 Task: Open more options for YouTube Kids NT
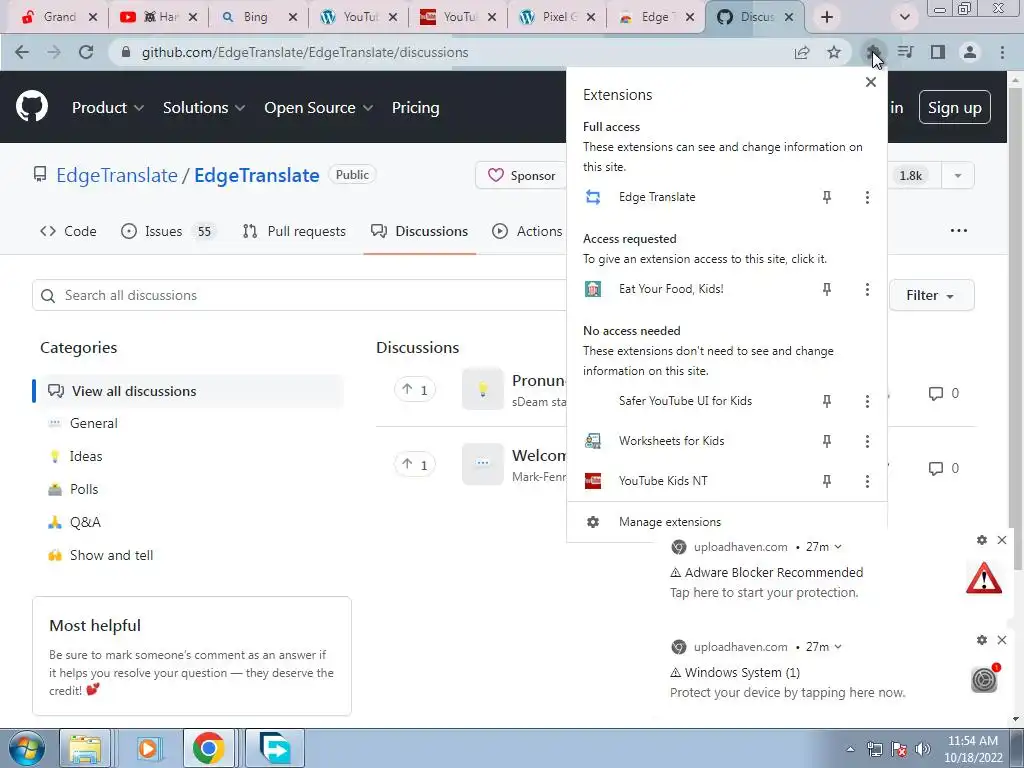[x=867, y=481]
